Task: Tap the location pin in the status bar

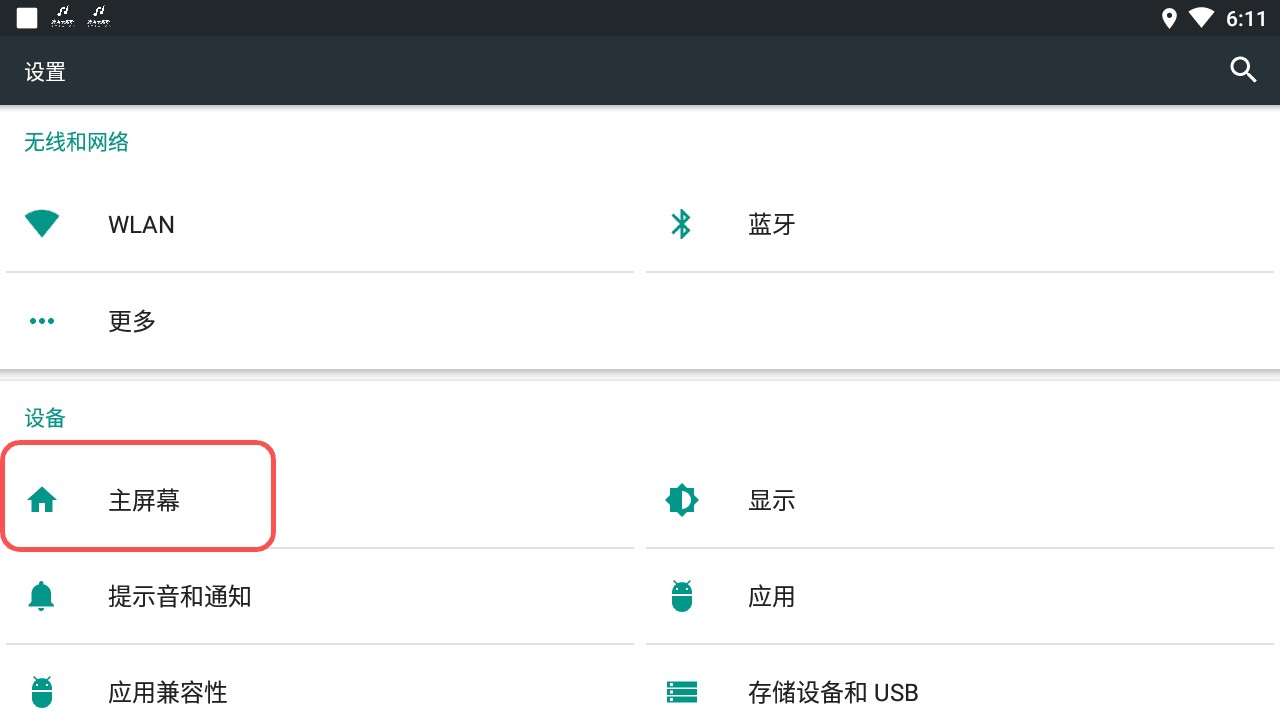Action: (x=1169, y=17)
